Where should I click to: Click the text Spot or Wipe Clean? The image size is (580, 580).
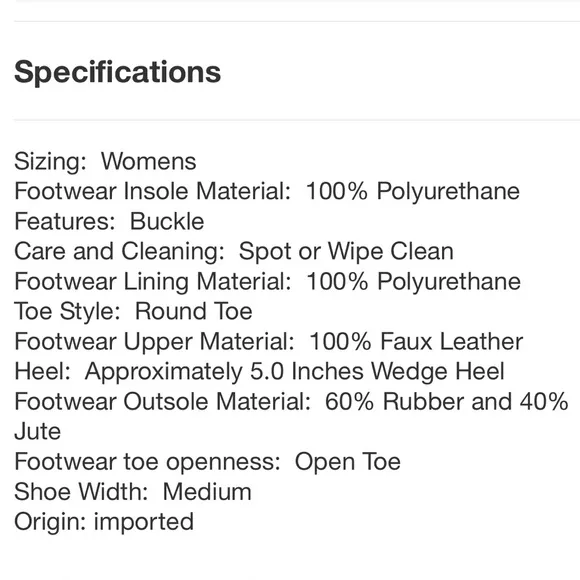(x=346, y=252)
